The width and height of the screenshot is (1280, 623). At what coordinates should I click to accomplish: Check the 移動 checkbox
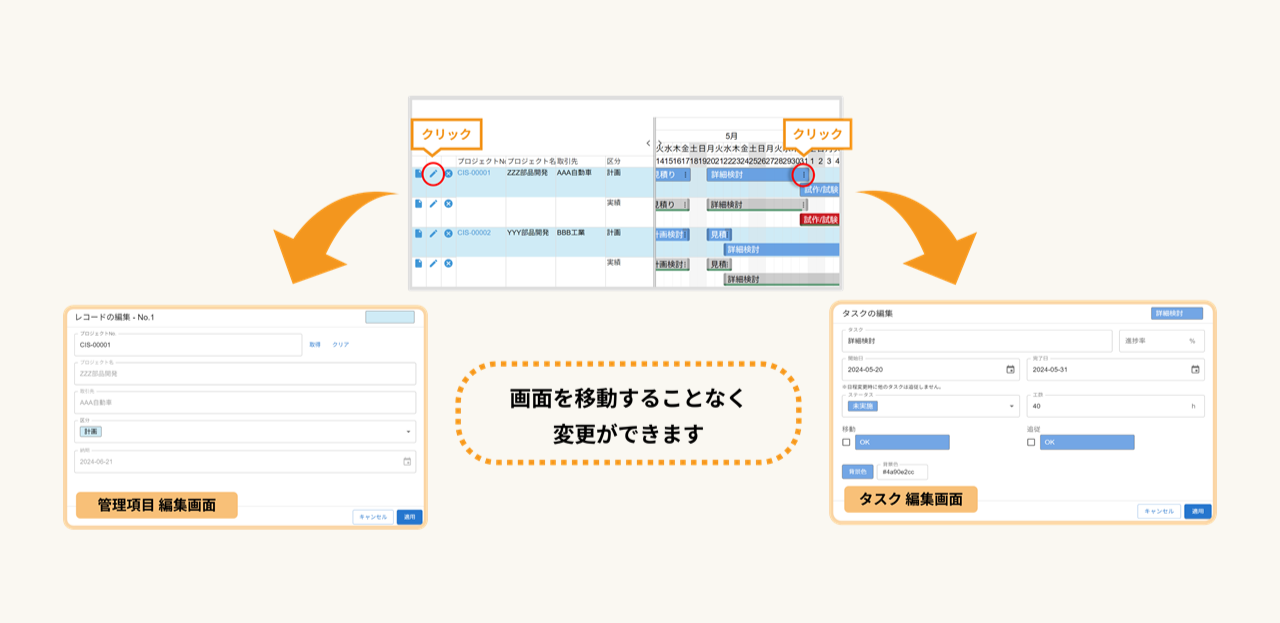847,442
